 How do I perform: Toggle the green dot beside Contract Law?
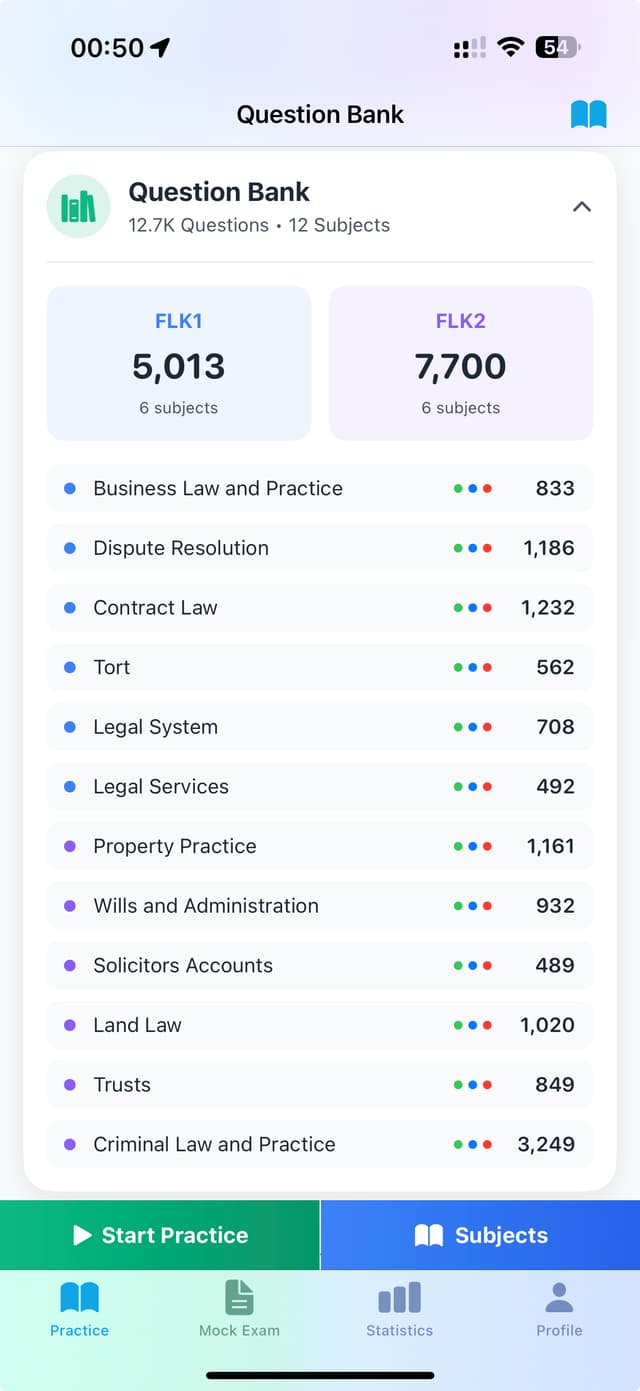point(456,607)
